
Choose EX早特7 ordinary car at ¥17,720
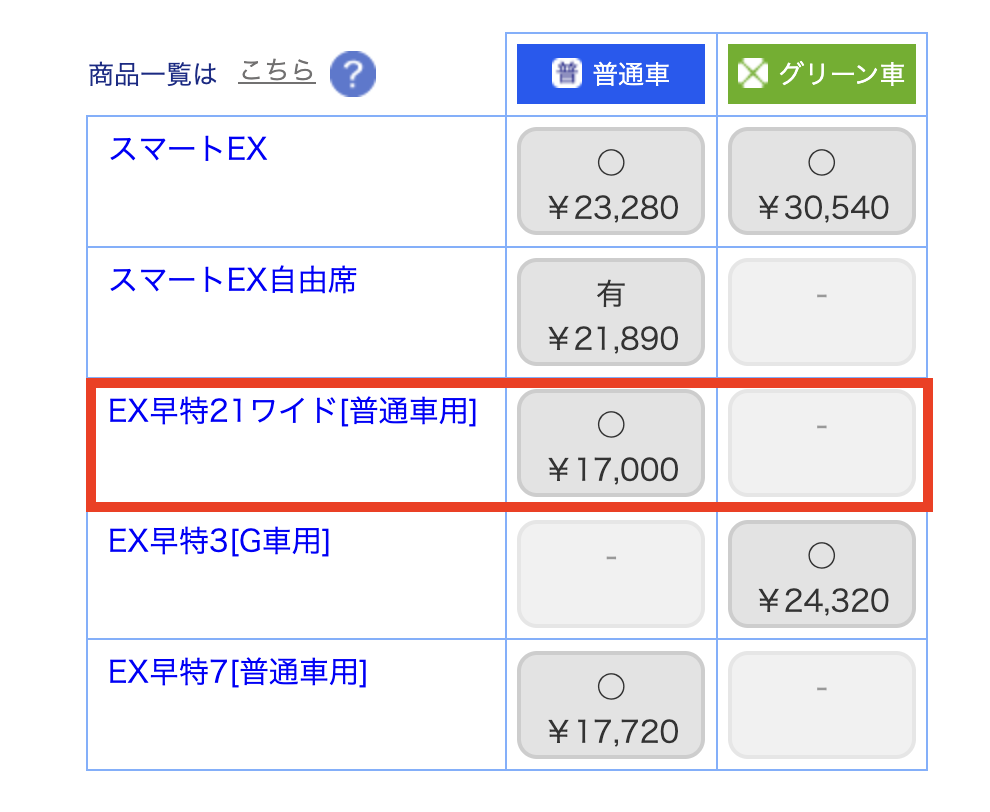tap(611, 705)
